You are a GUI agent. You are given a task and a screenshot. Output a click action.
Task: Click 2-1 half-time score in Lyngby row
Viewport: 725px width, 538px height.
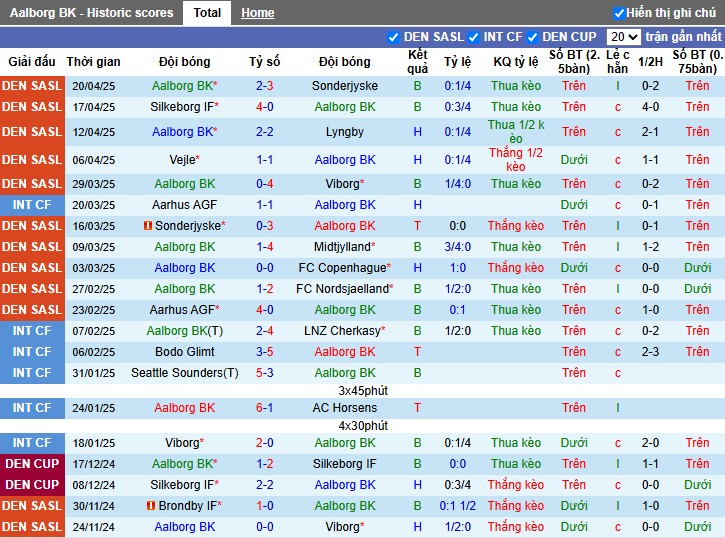click(x=650, y=132)
